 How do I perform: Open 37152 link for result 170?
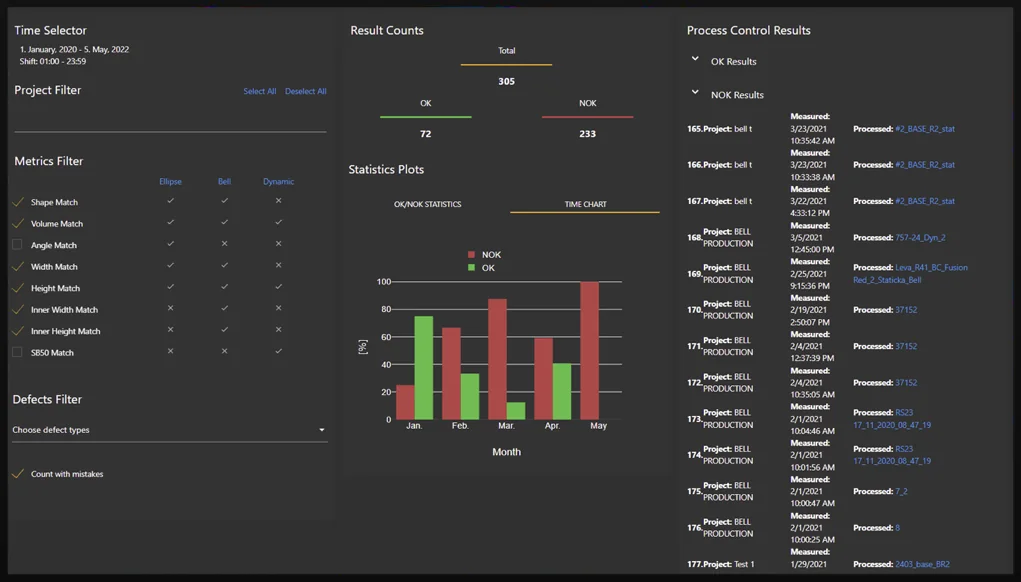(906, 310)
